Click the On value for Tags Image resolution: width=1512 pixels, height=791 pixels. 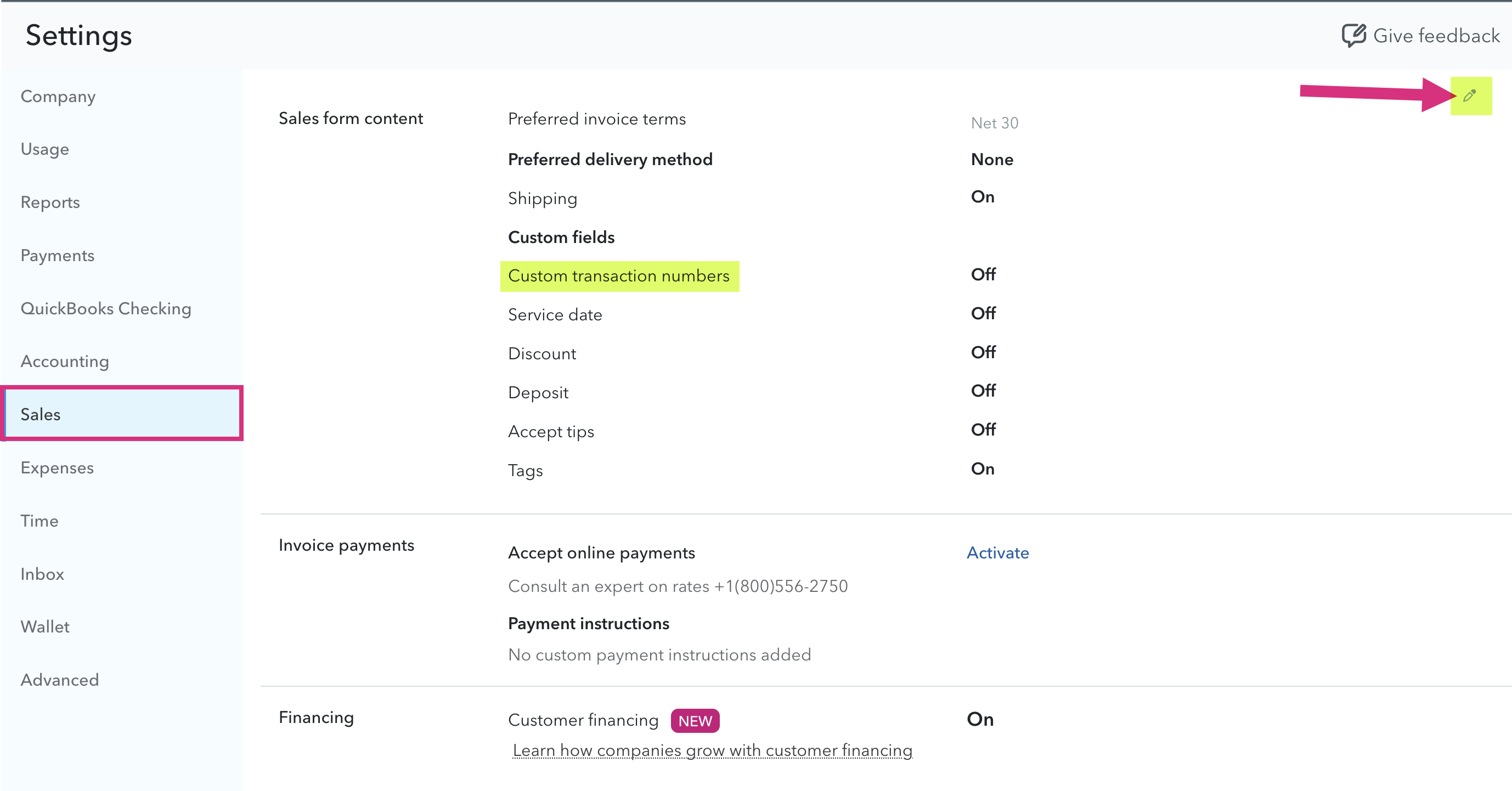pos(983,468)
